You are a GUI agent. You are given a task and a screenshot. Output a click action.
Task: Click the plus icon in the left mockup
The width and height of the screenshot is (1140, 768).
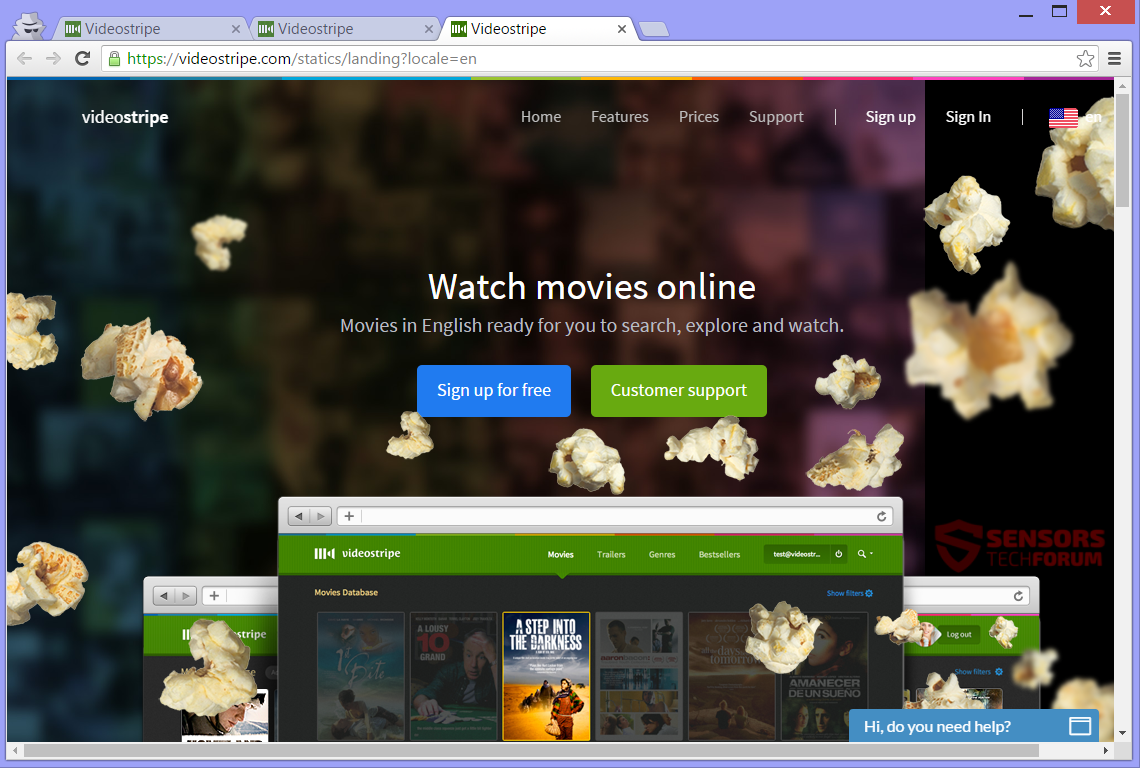[x=214, y=596]
